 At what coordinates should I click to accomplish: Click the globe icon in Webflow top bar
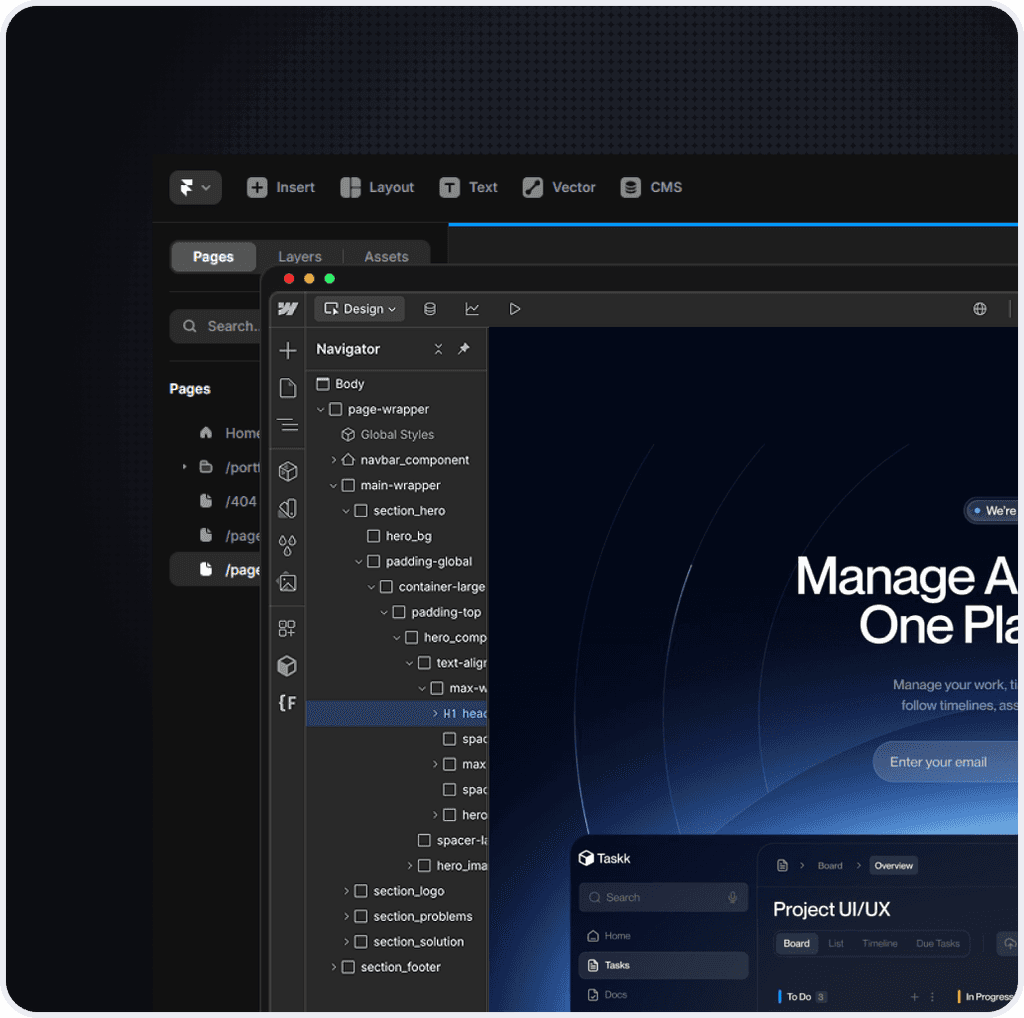980,309
